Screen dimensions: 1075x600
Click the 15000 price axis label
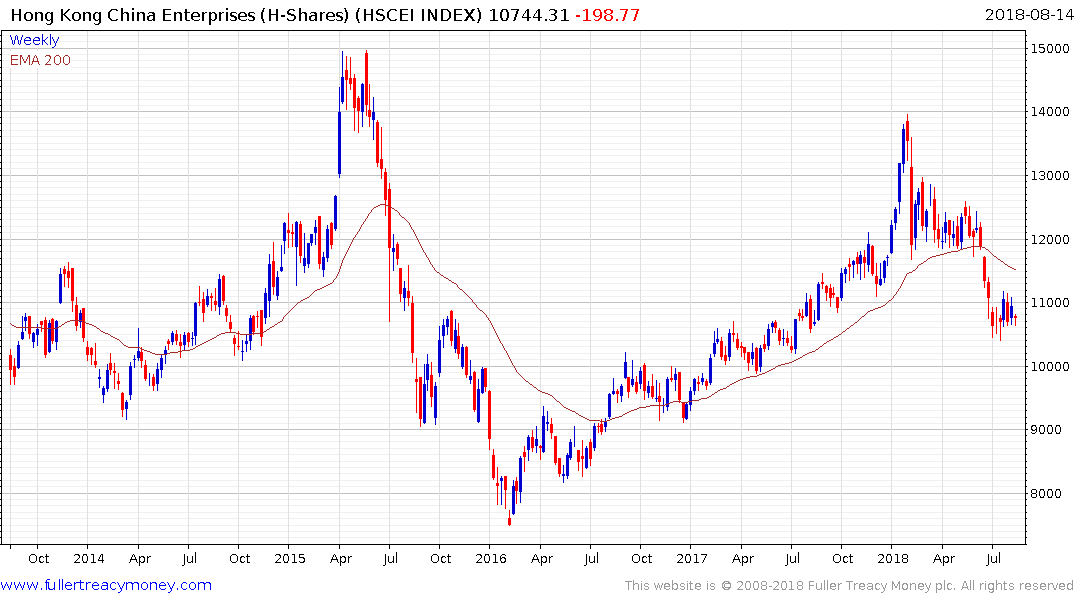pyautogui.click(x=1048, y=48)
